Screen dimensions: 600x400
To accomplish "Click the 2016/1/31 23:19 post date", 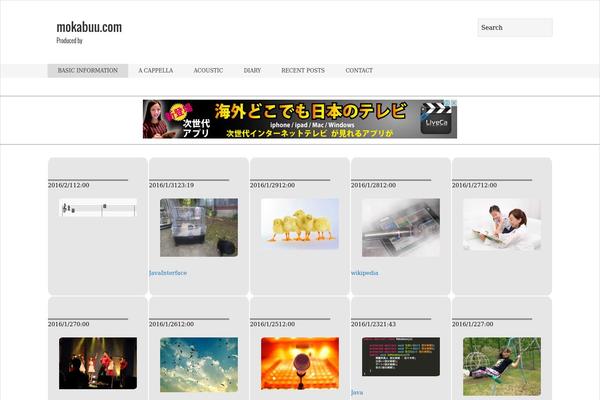I will (171, 185).
